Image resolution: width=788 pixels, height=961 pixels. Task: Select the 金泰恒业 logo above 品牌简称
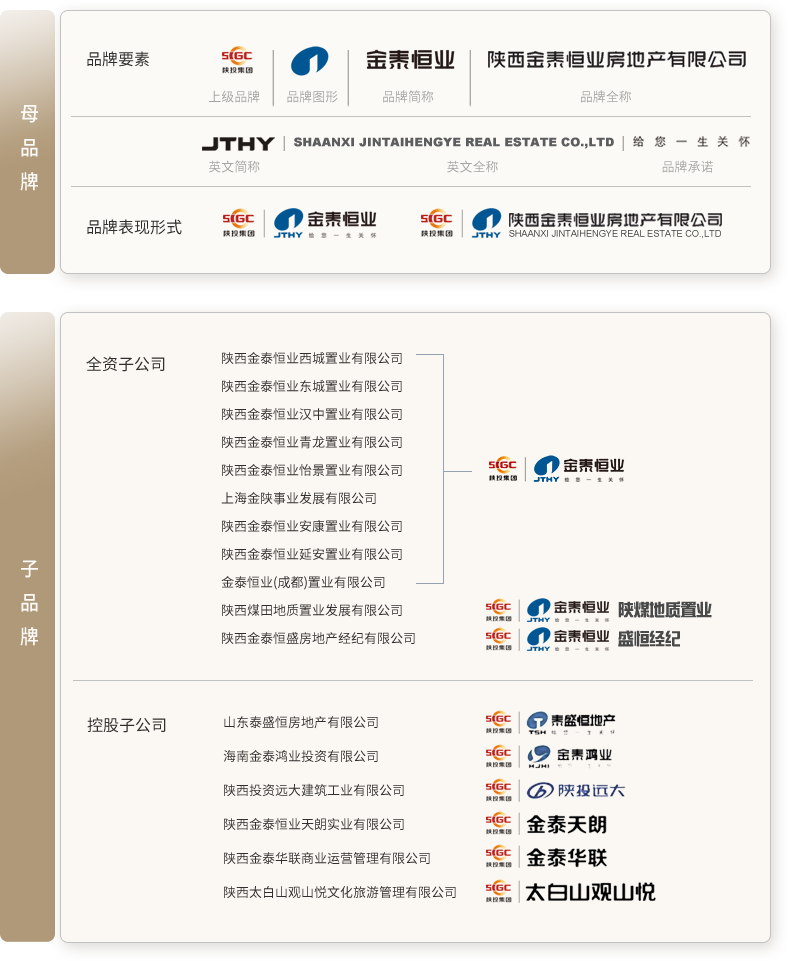(410, 60)
